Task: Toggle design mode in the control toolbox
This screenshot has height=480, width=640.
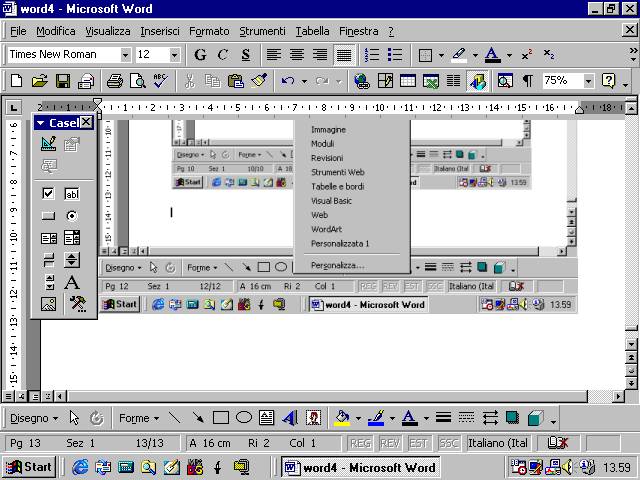Action: coord(49,144)
